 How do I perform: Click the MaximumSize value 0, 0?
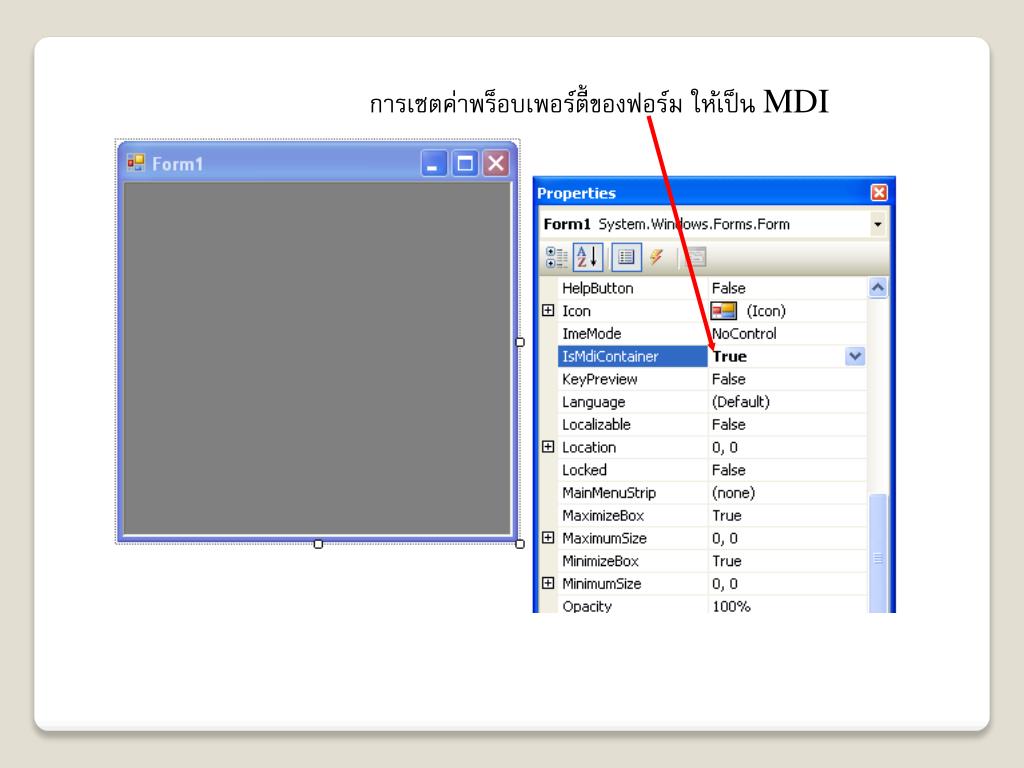click(724, 538)
